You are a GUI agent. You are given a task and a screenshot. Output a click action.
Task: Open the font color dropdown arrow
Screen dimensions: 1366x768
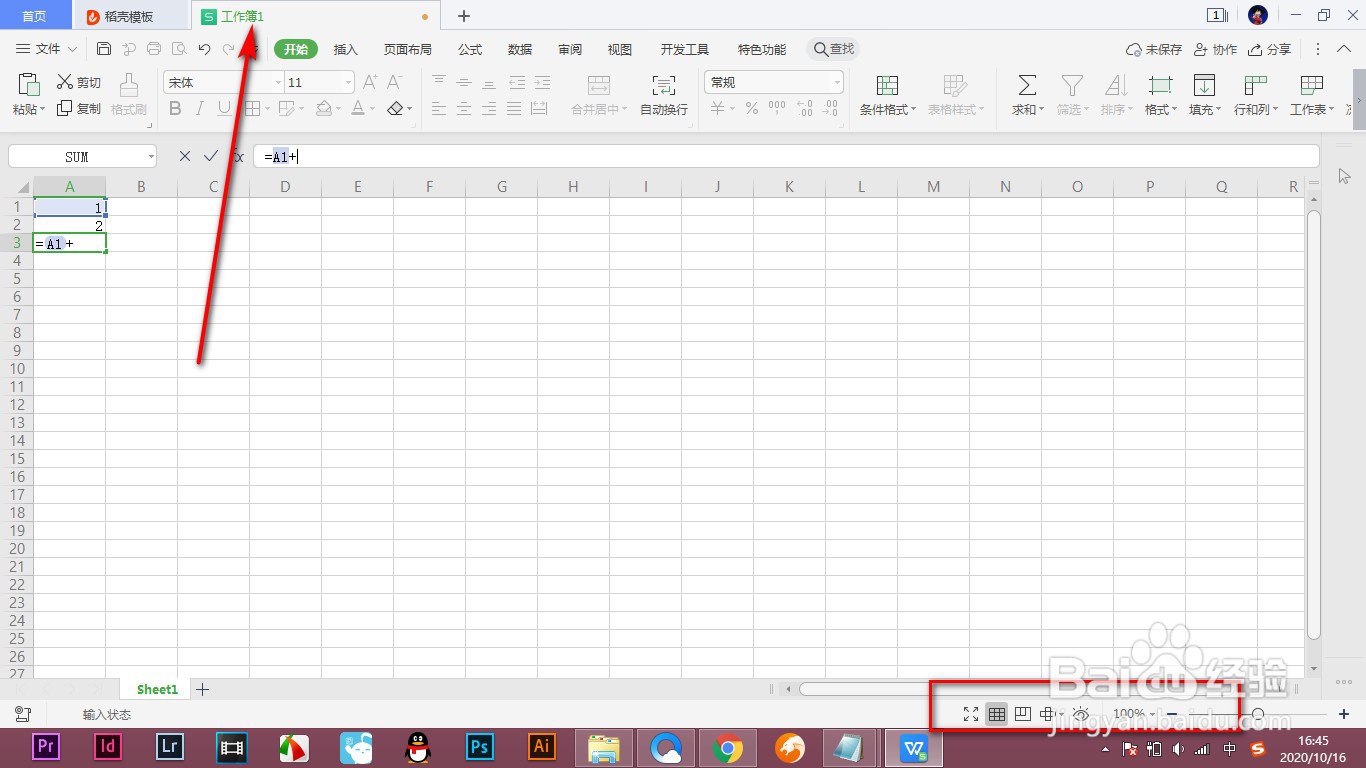(372, 108)
